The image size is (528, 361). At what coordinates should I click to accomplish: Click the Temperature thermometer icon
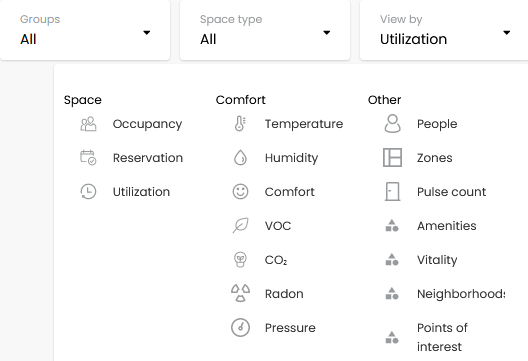point(240,124)
